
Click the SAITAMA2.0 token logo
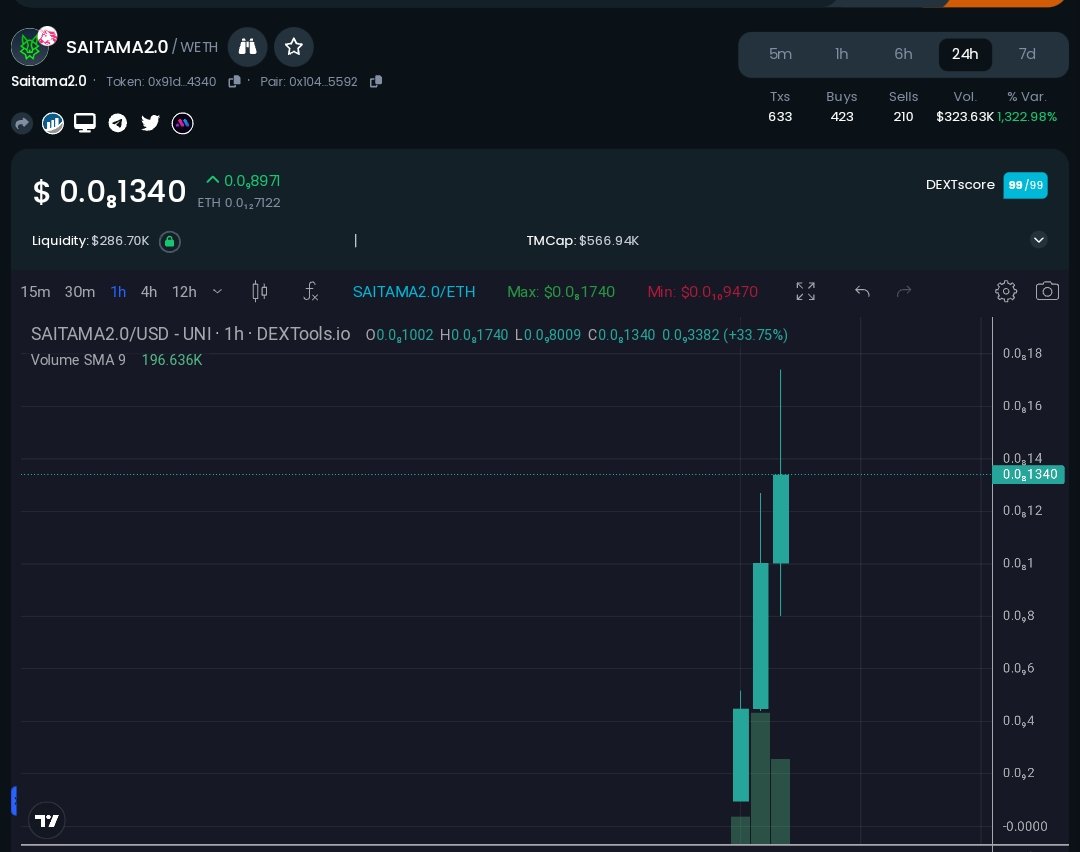click(x=30, y=47)
